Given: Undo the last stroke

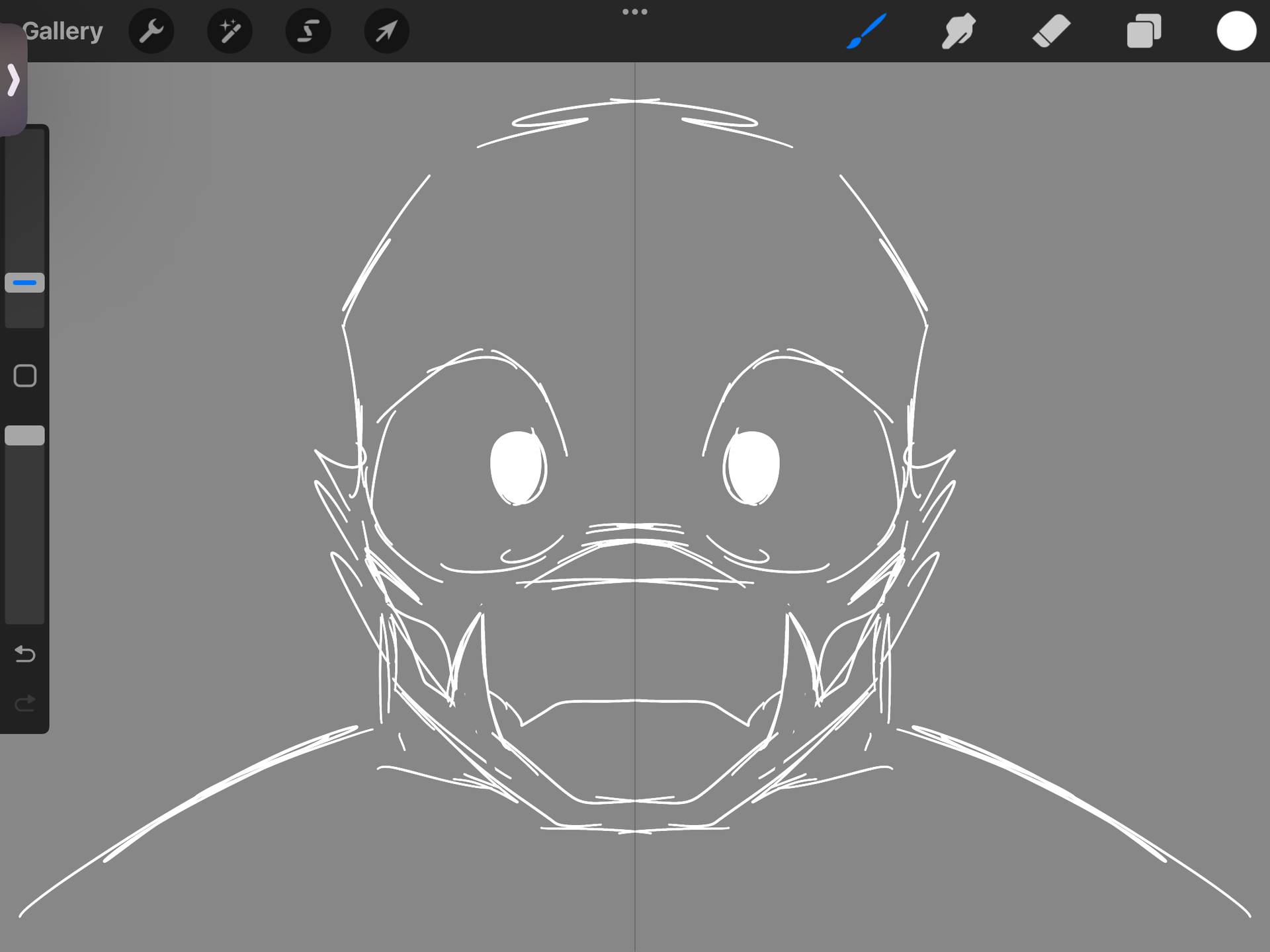Looking at the screenshot, I should click(x=25, y=654).
